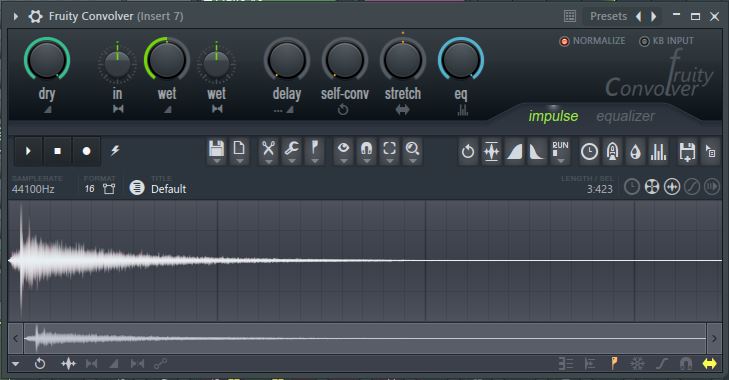Toggle the clock time display button
This screenshot has width=729, height=380.
[631, 187]
